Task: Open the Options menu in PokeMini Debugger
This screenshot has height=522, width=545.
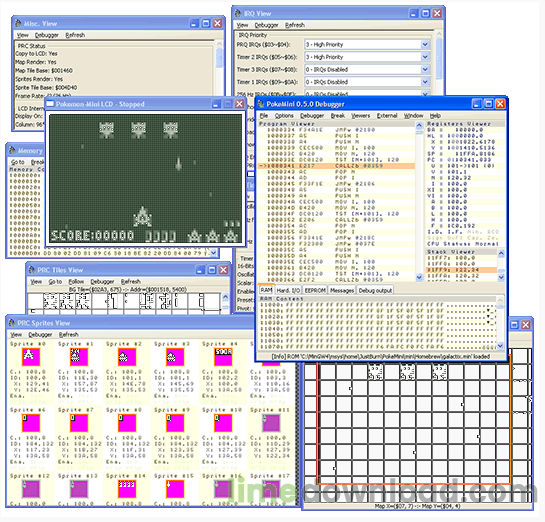Action: point(284,115)
